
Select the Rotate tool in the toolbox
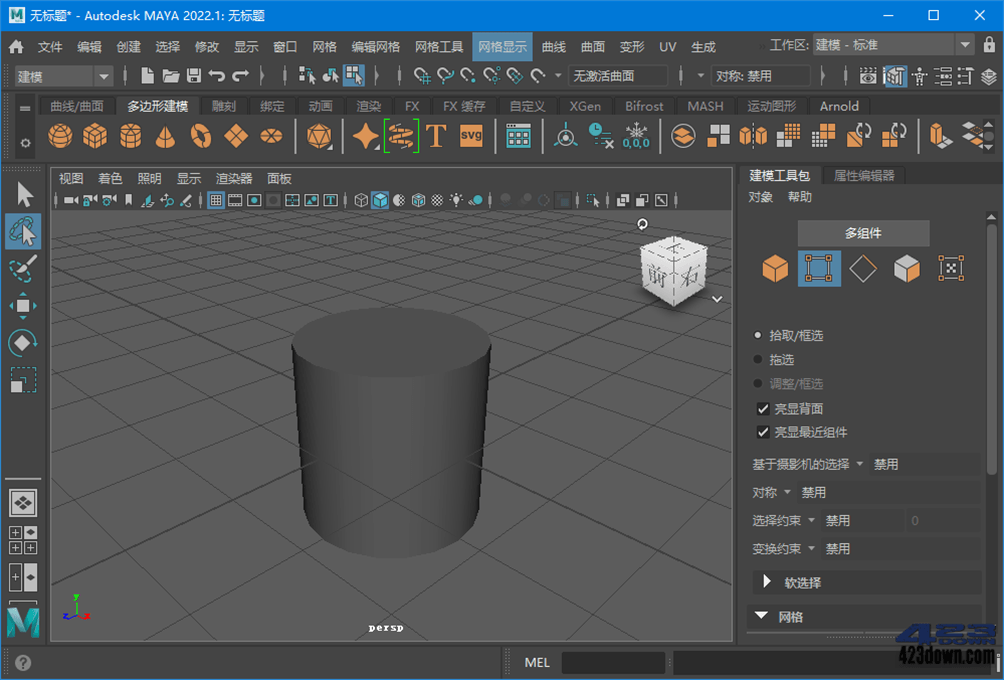(23, 343)
